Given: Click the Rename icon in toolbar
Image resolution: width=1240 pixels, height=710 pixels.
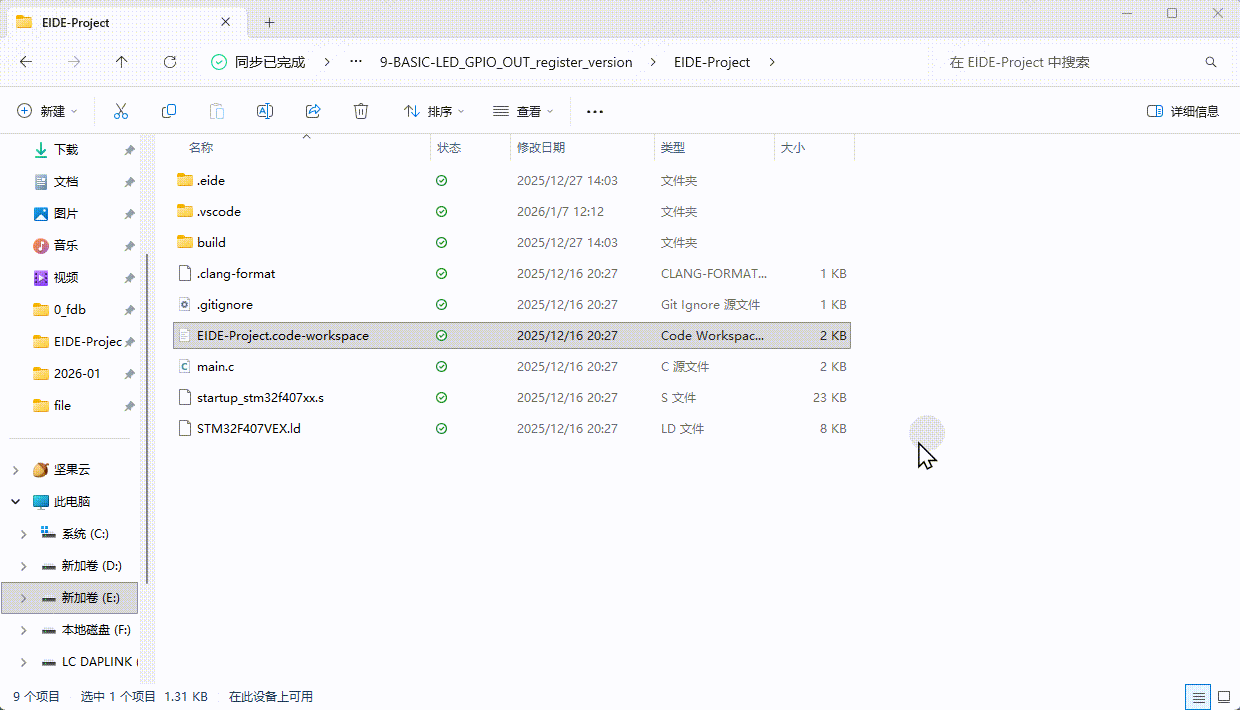Looking at the screenshot, I should tap(265, 111).
